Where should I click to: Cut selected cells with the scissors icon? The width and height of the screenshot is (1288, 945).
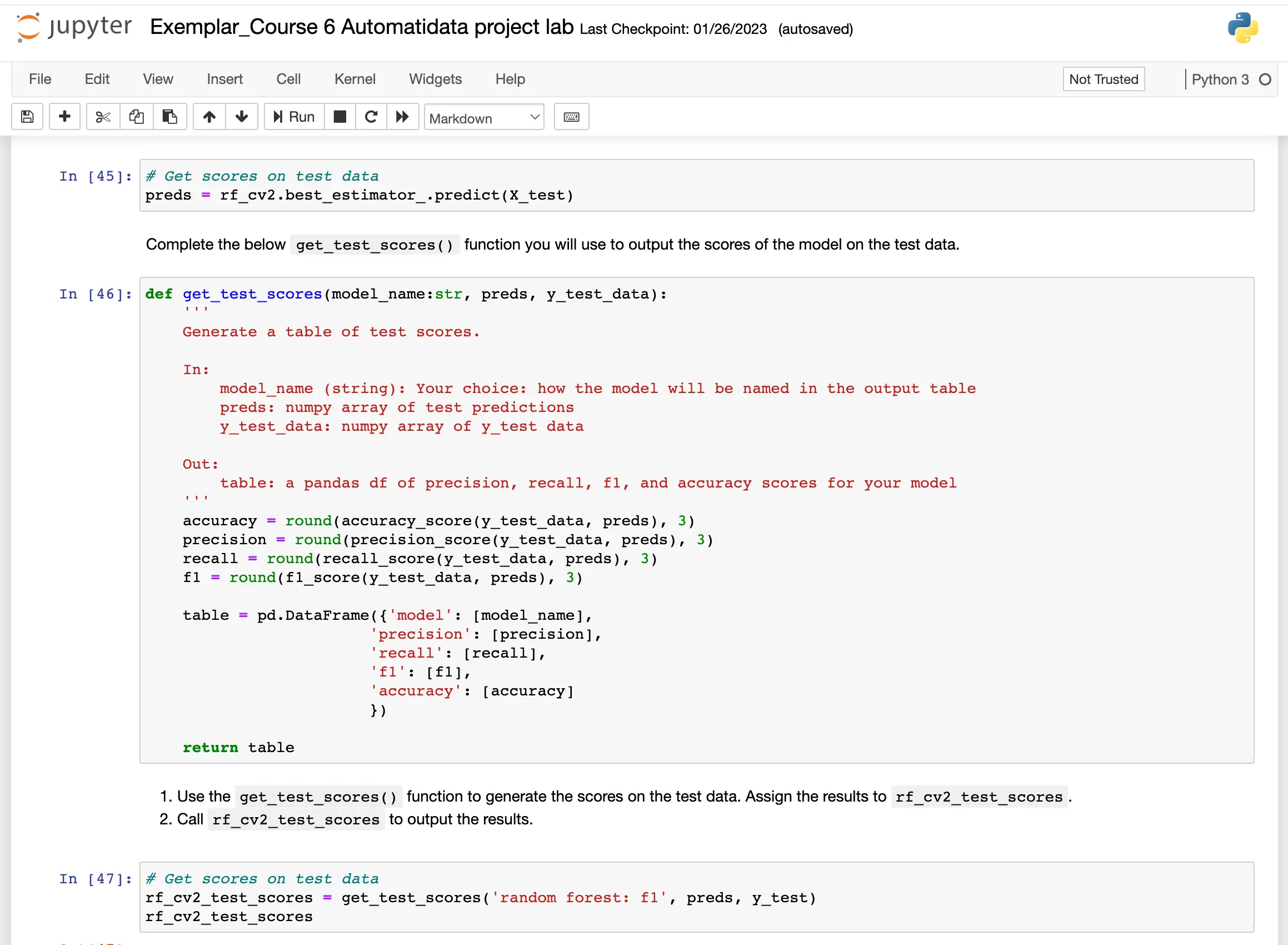click(103, 117)
